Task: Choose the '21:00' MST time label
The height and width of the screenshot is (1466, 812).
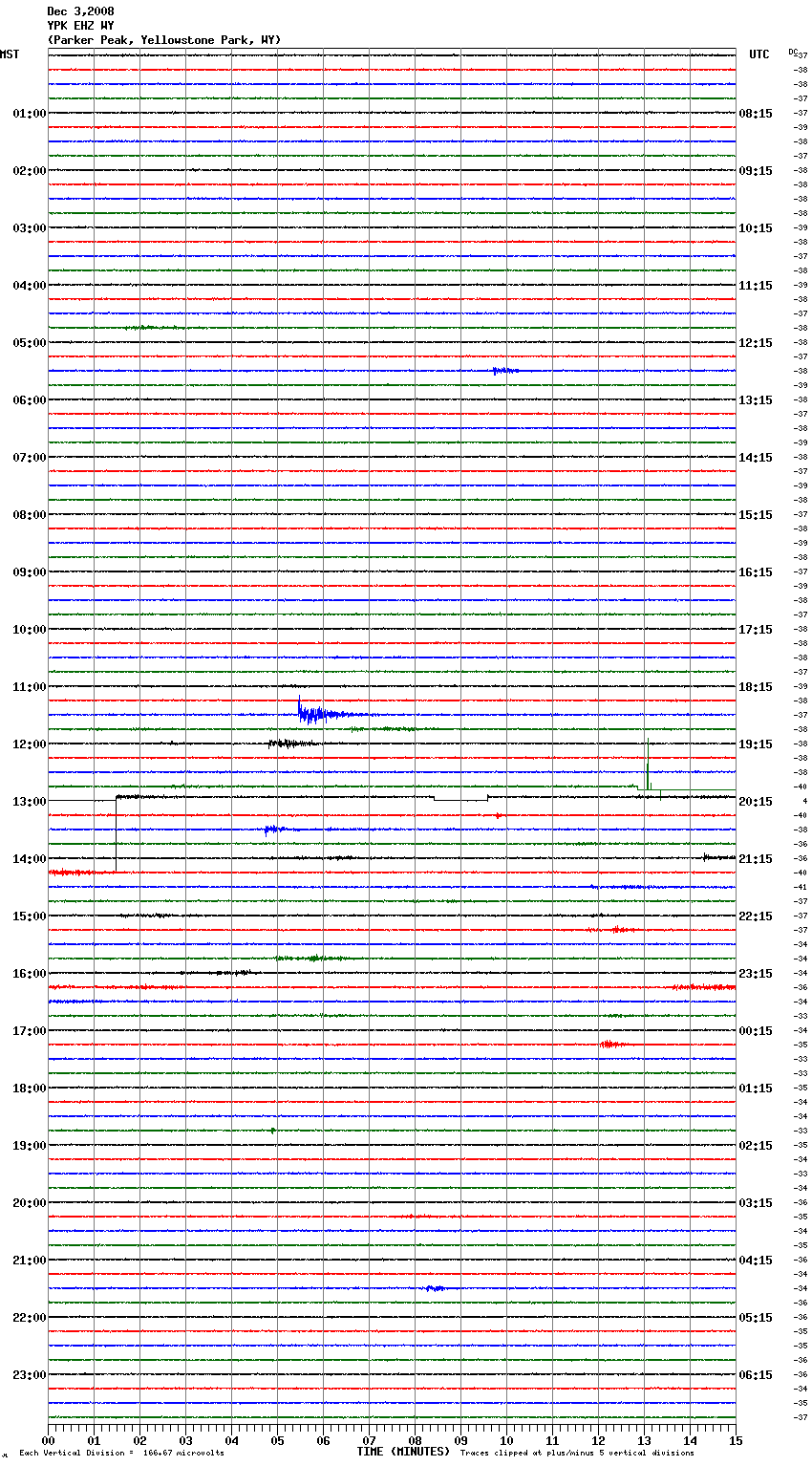Action: [x=29, y=1261]
